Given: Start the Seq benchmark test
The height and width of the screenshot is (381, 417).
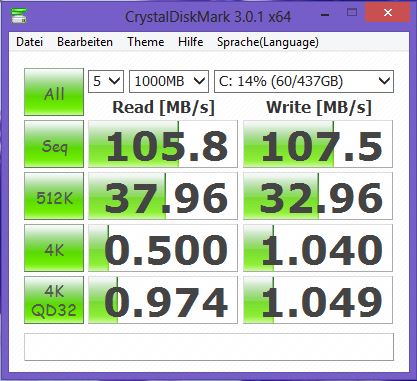Looking at the screenshot, I should (54, 144).
